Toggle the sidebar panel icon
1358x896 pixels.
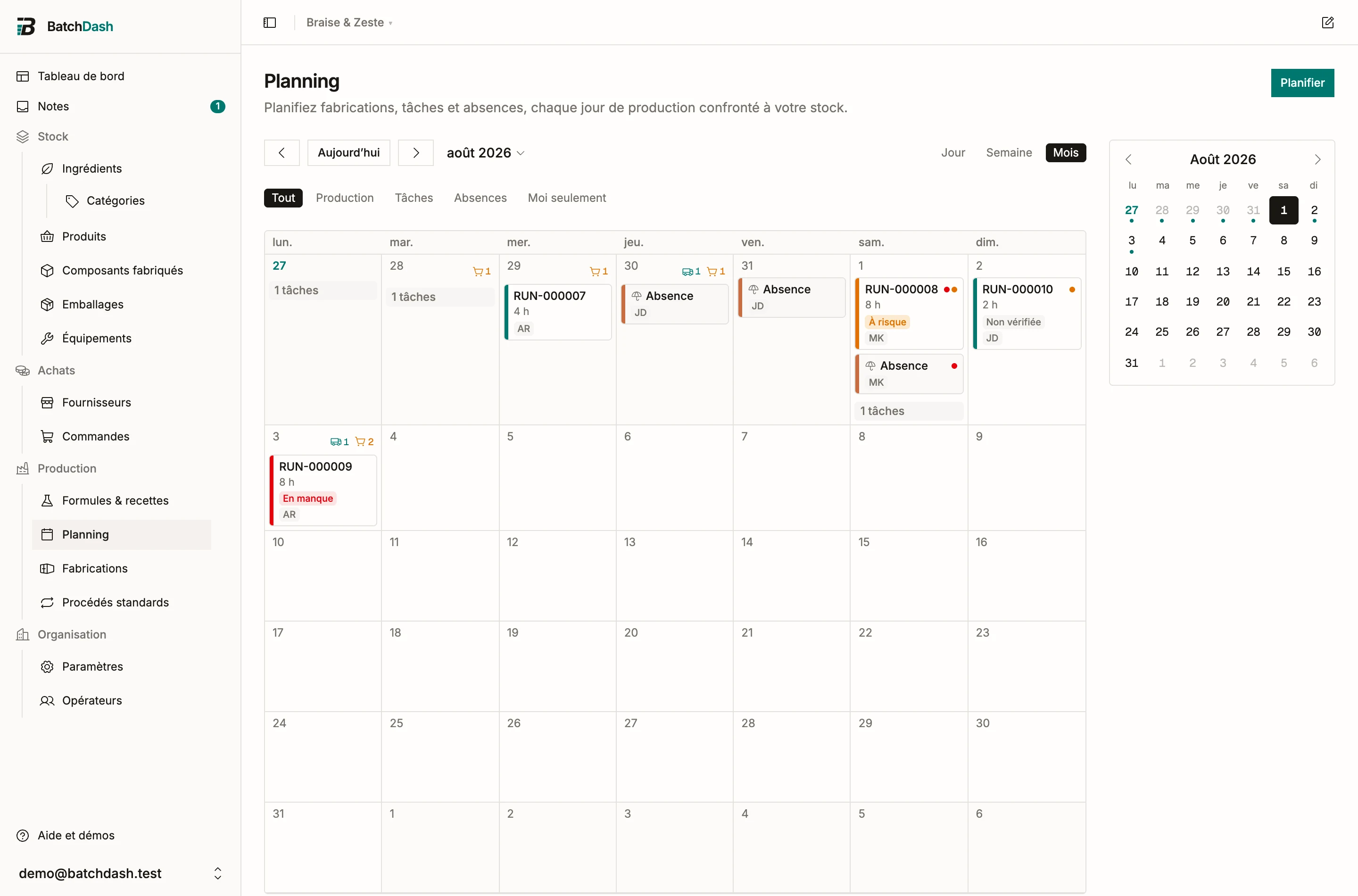270,22
